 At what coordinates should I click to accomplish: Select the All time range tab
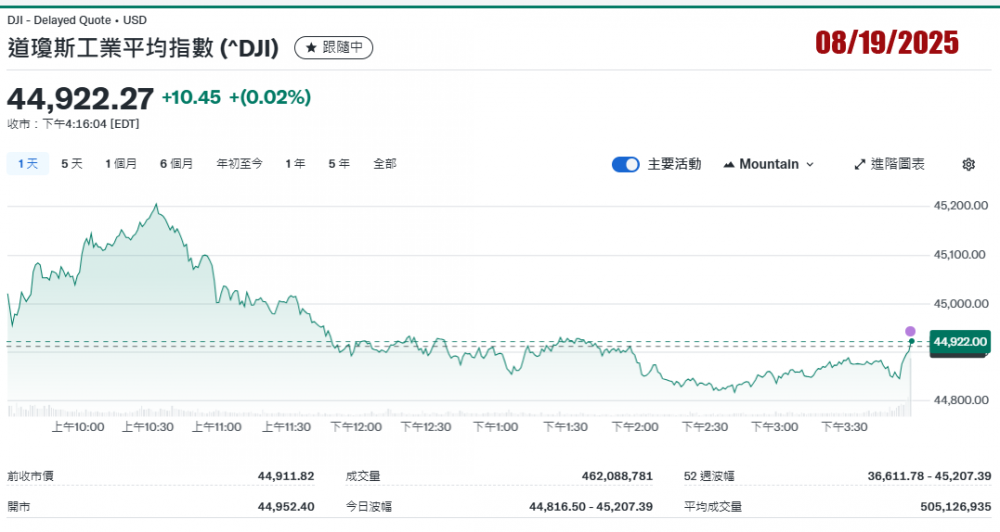[x=384, y=164]
